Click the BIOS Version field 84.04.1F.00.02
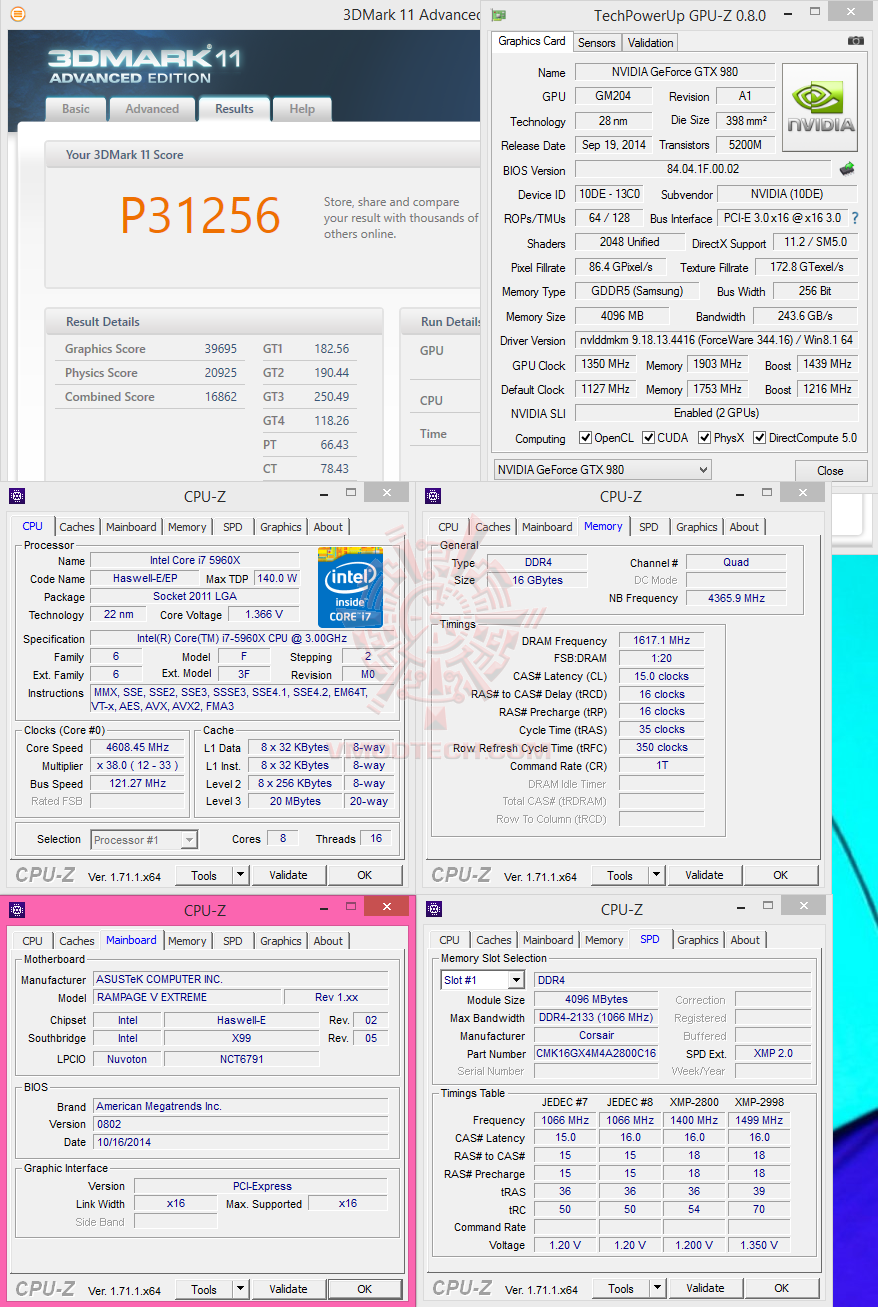878x1307 pixels. point(703,170)
